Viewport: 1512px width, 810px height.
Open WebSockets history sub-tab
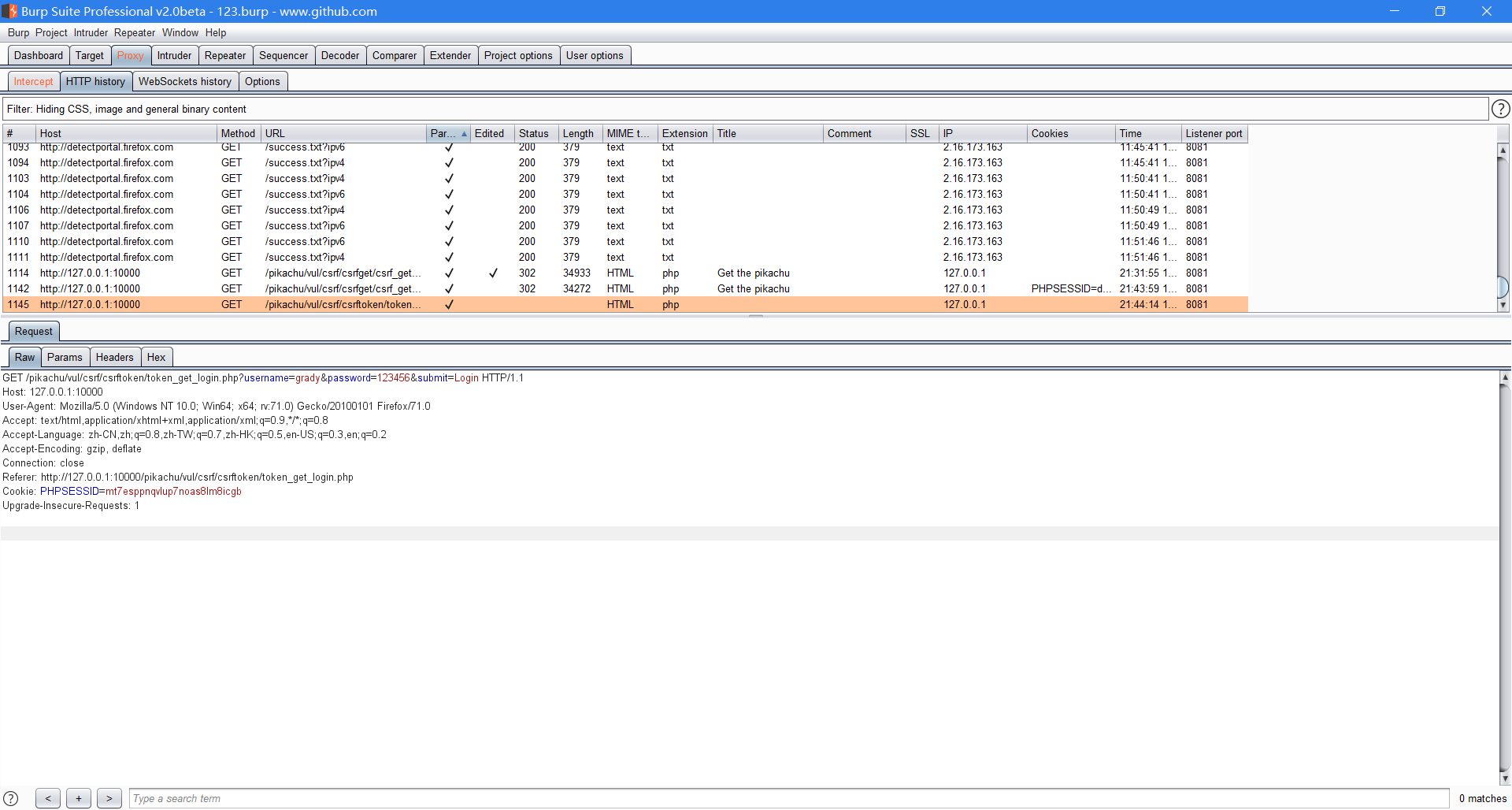185,81
